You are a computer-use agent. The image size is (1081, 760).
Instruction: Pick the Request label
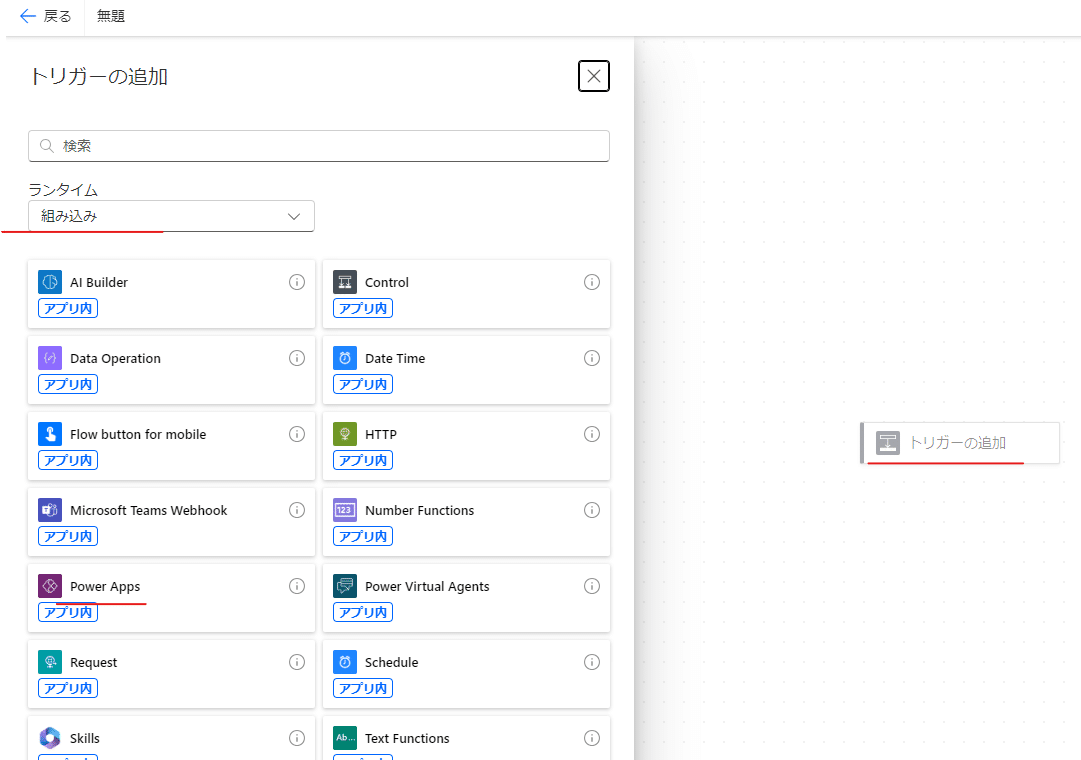coord(93,662)
